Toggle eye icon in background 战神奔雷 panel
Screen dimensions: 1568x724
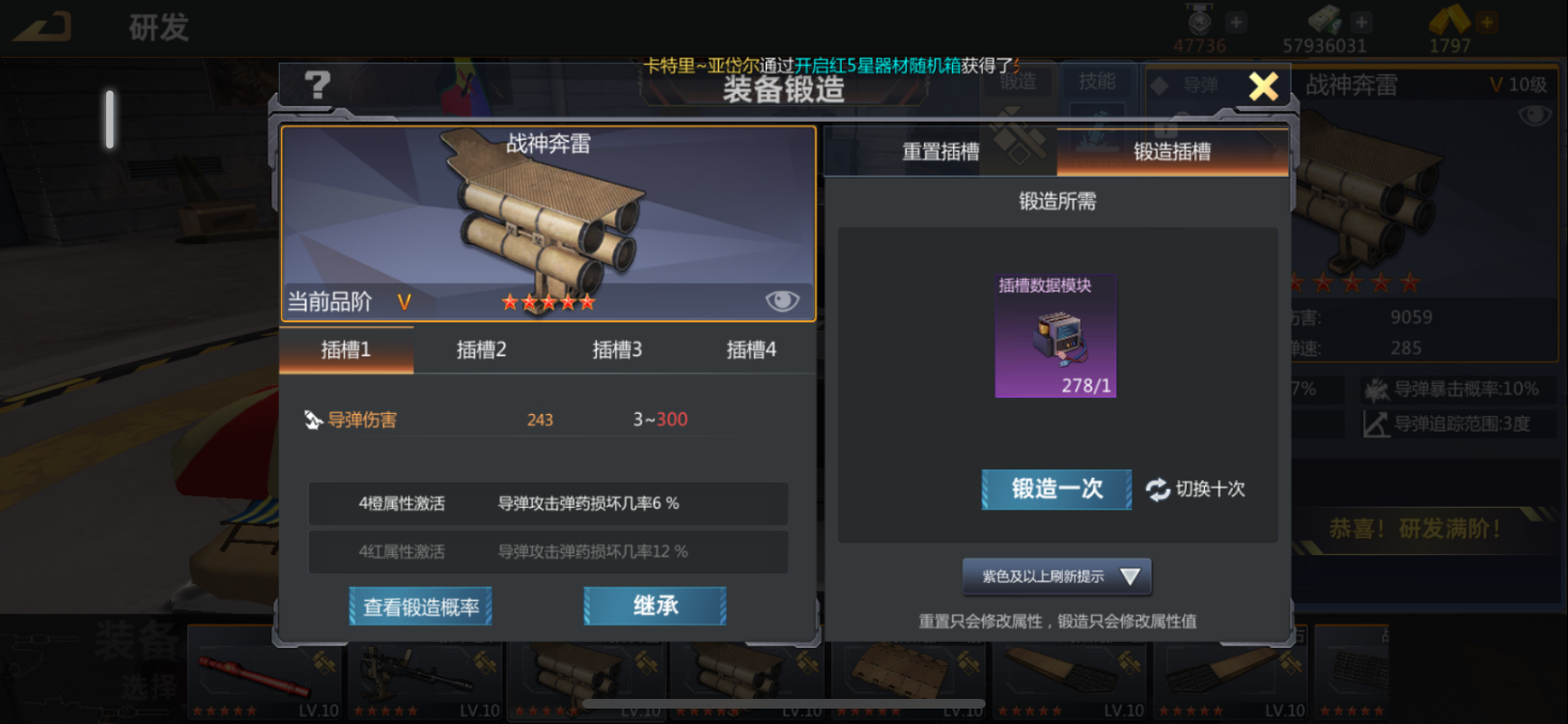tap(1534, 116)
